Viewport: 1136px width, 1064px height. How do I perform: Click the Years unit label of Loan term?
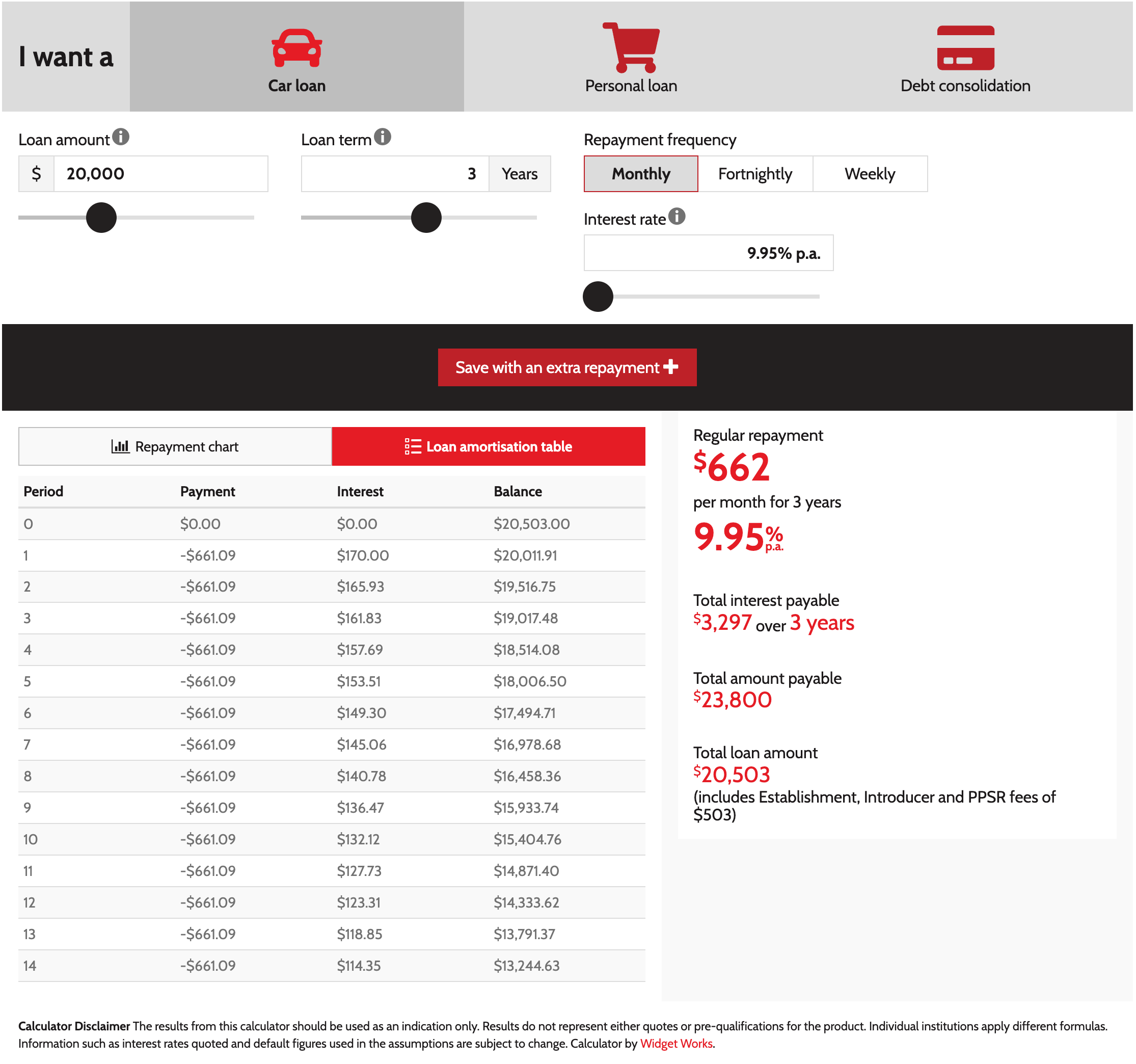click(x=520, y=174)
